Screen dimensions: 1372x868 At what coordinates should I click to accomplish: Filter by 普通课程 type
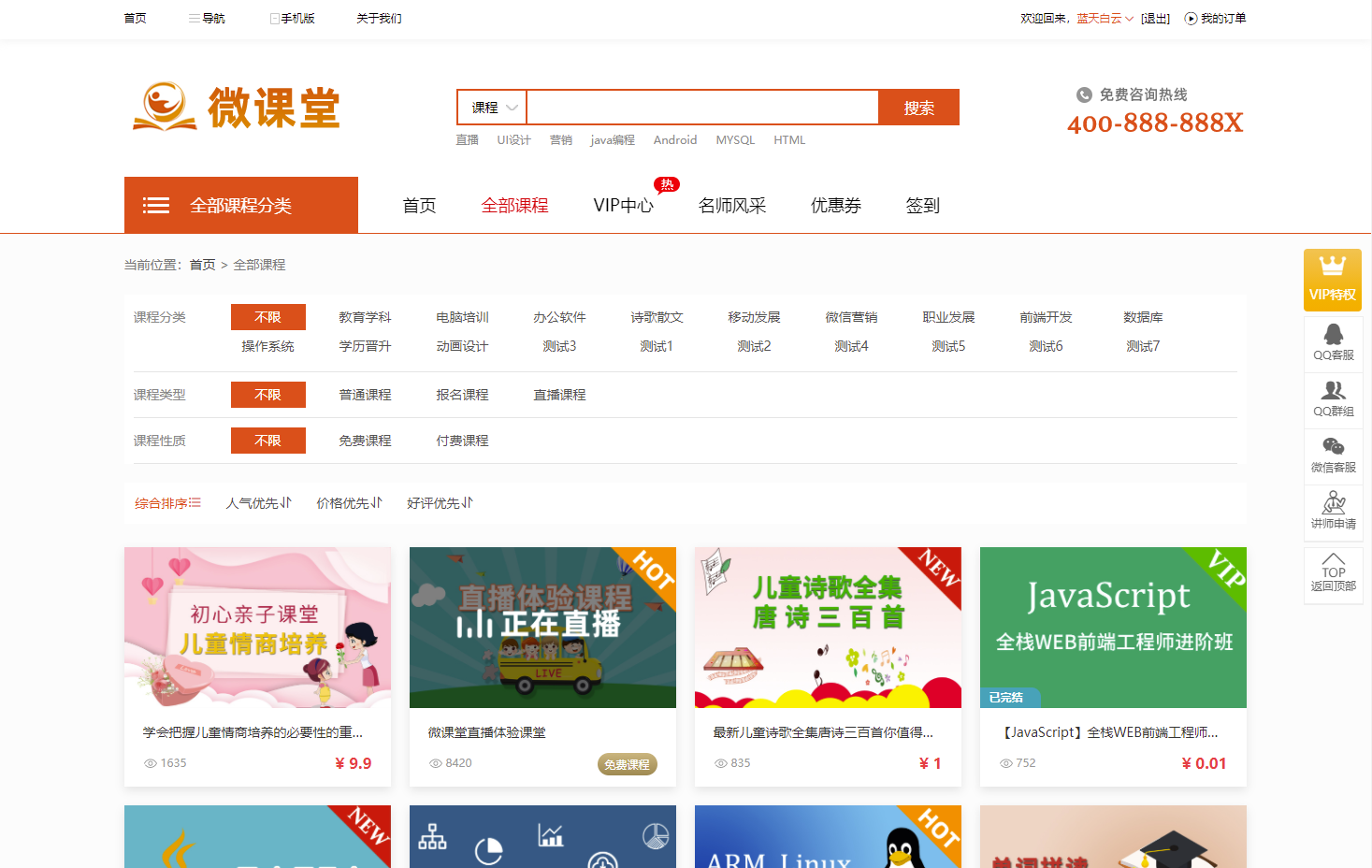[x=365, y=395]
